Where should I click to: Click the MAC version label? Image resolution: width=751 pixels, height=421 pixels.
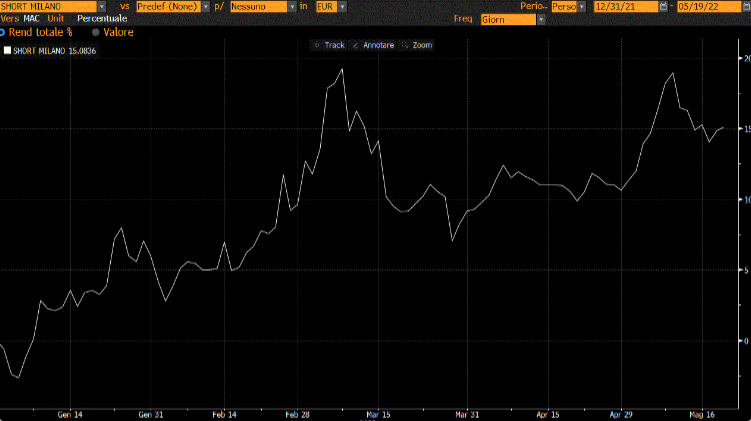32,19
